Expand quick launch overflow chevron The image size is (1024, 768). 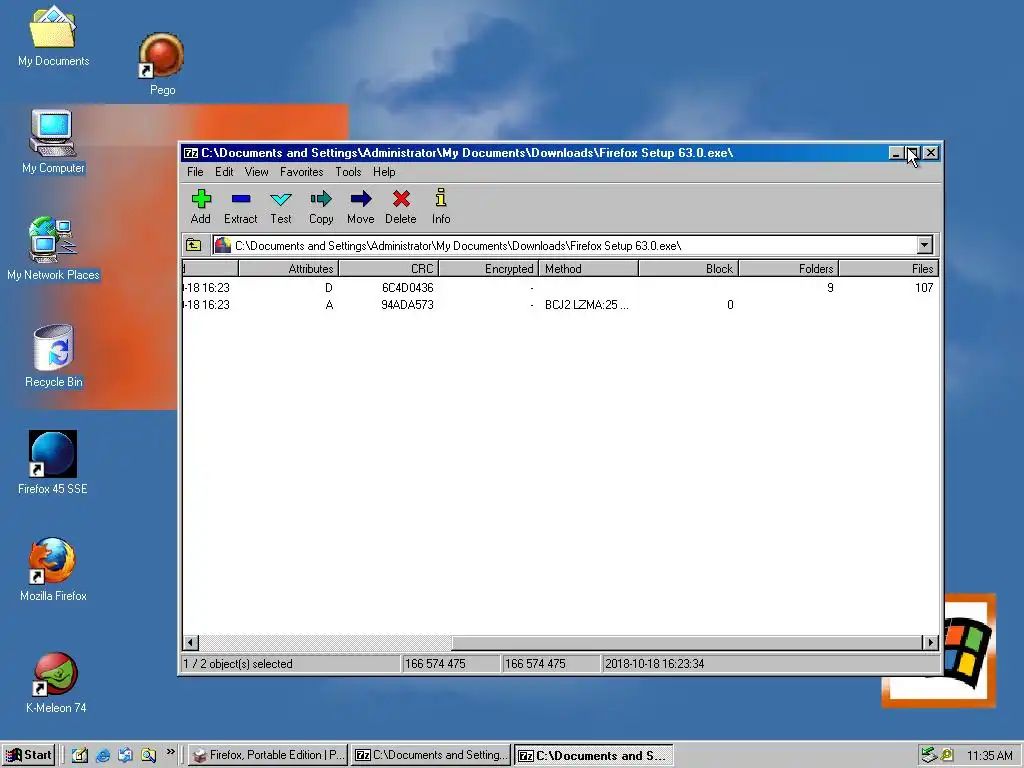click(x=170, y=752)
